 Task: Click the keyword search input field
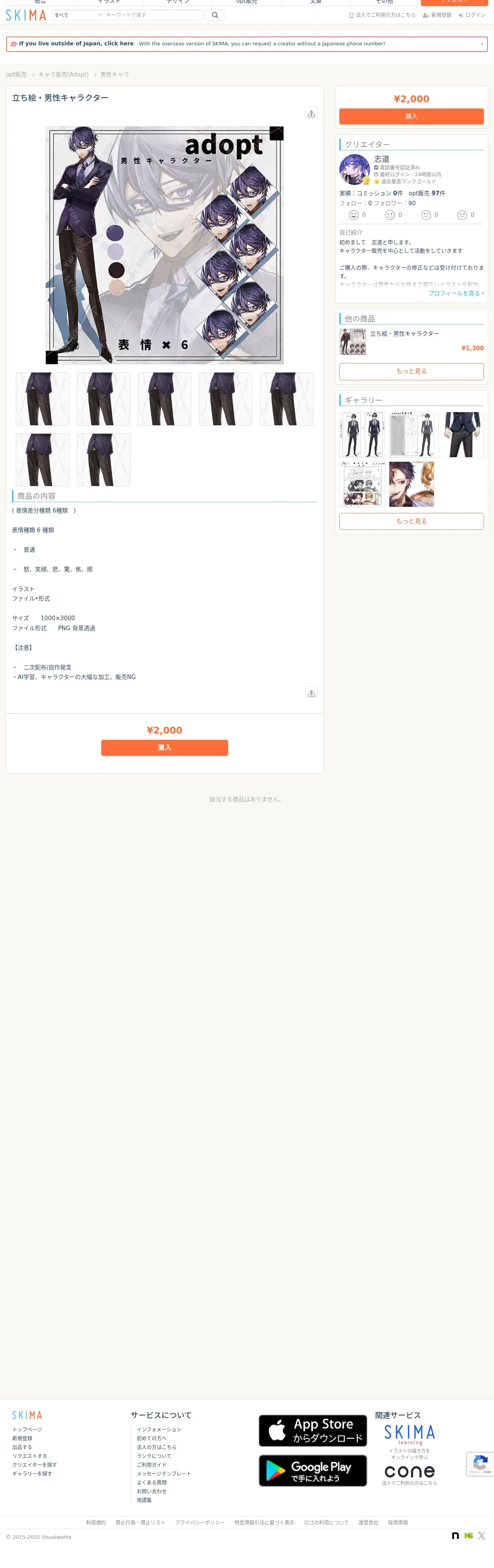click(153, 15)
